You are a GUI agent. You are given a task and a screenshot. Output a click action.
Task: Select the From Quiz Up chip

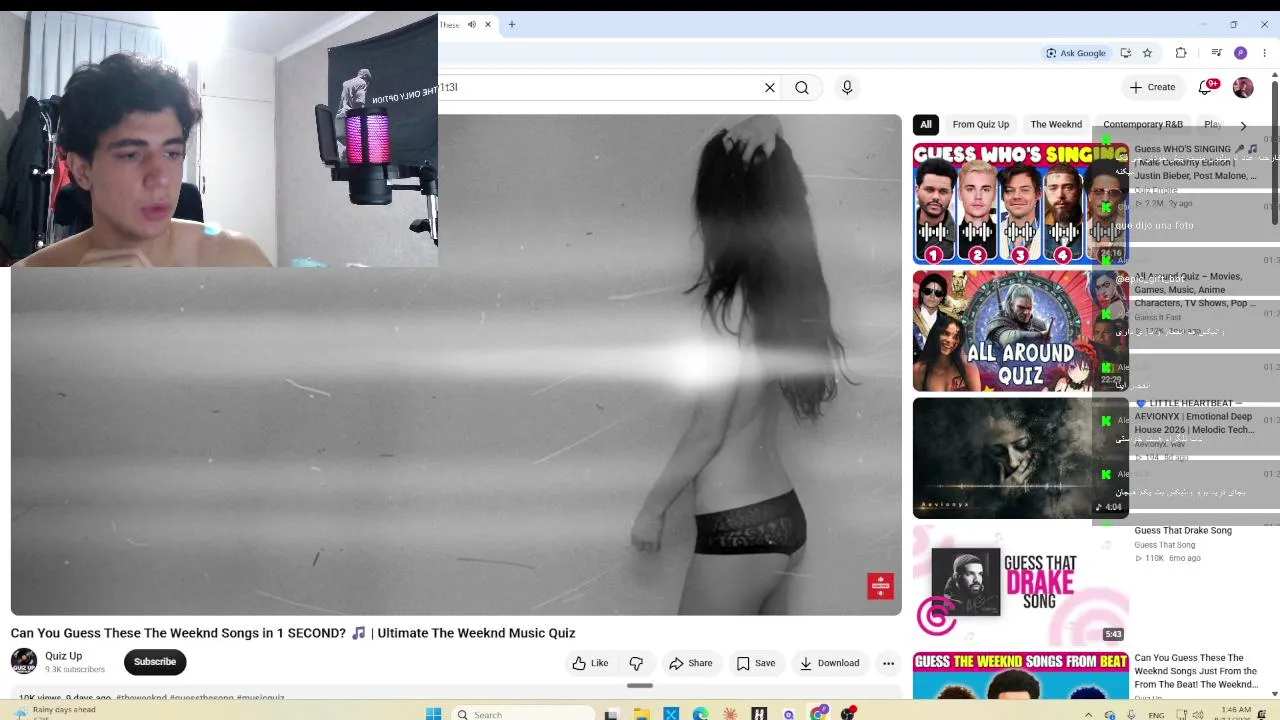point(981,124)
